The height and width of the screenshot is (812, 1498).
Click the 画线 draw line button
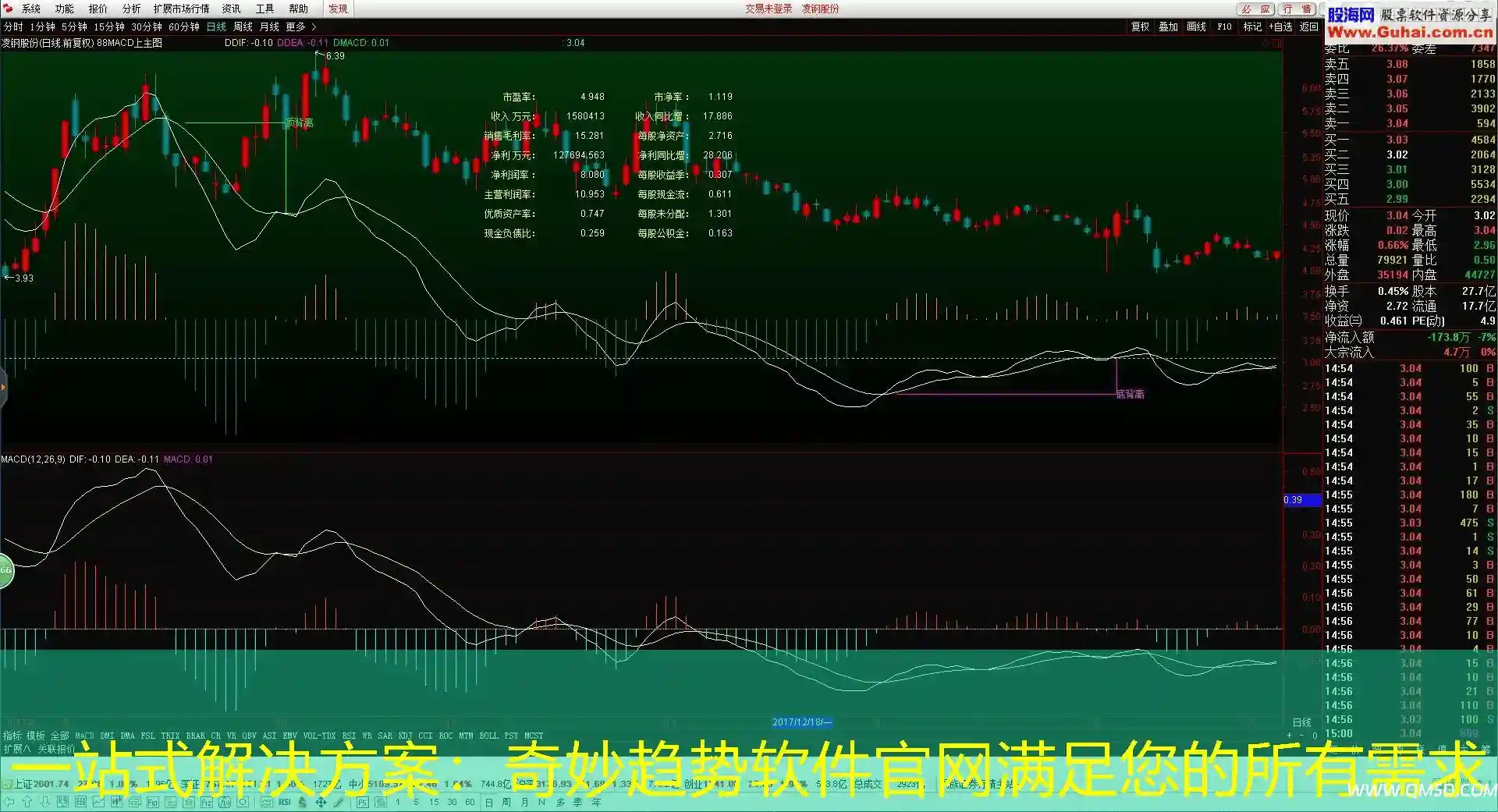click(1196, 27)
